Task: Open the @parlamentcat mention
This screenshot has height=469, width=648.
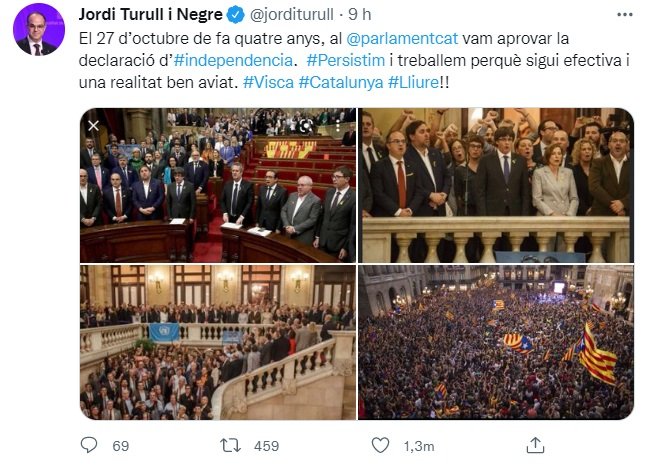Action: (x=402, y=38)
